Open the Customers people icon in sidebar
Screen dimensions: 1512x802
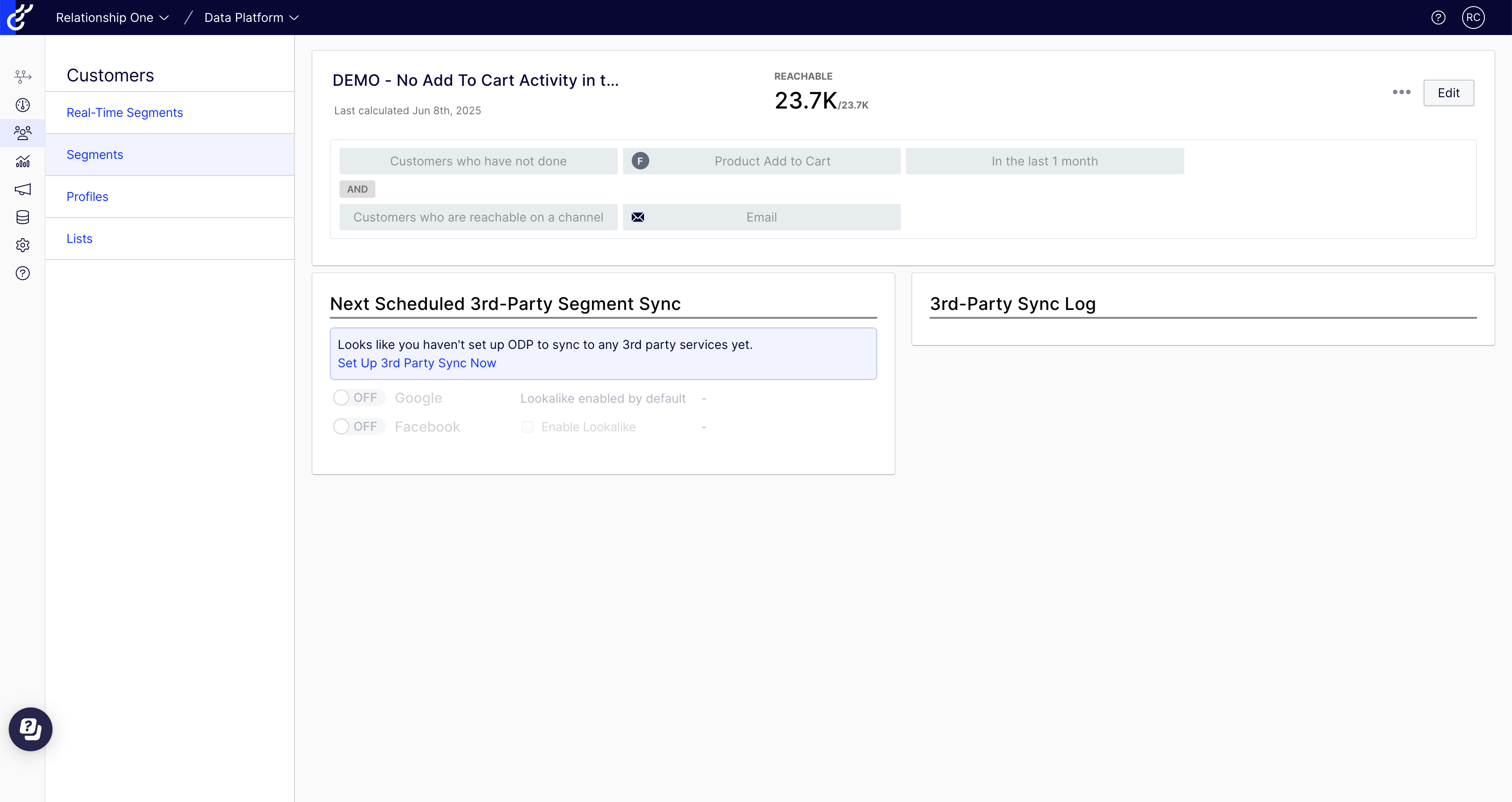pos(22,133)
